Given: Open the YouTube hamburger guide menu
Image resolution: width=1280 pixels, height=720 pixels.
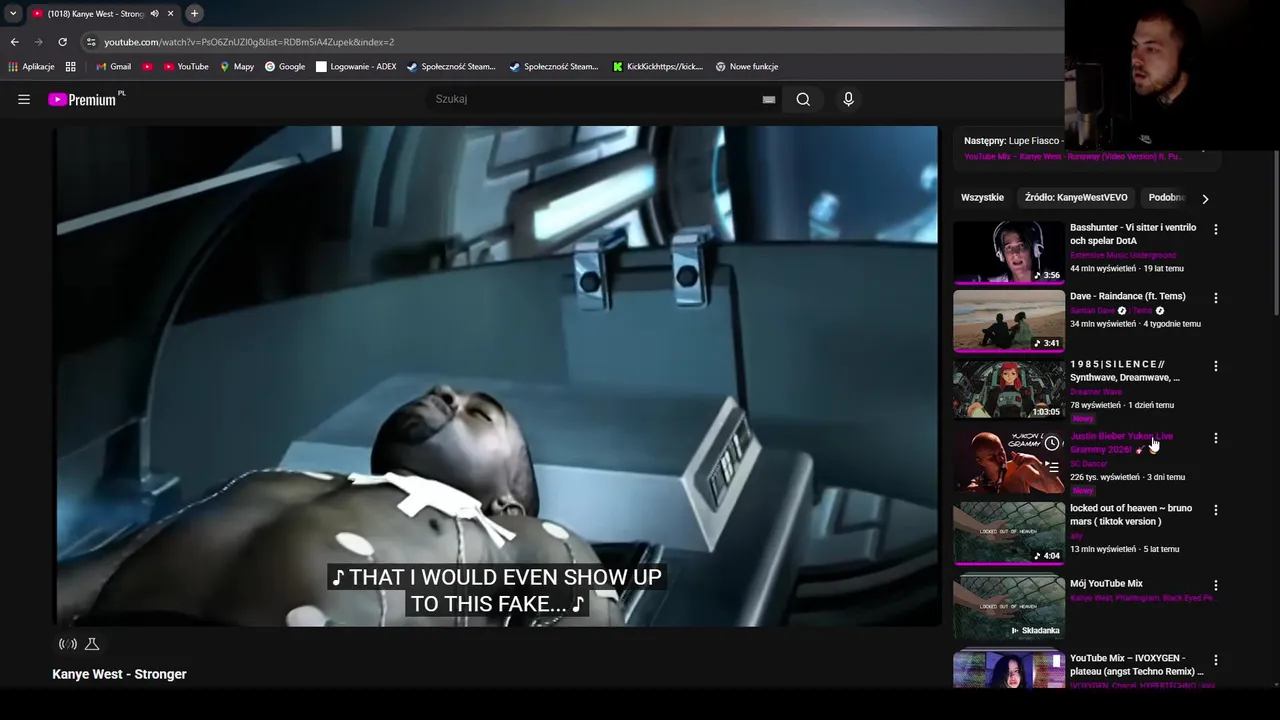Looking at the screenshot, I should [x=24, y=99].
